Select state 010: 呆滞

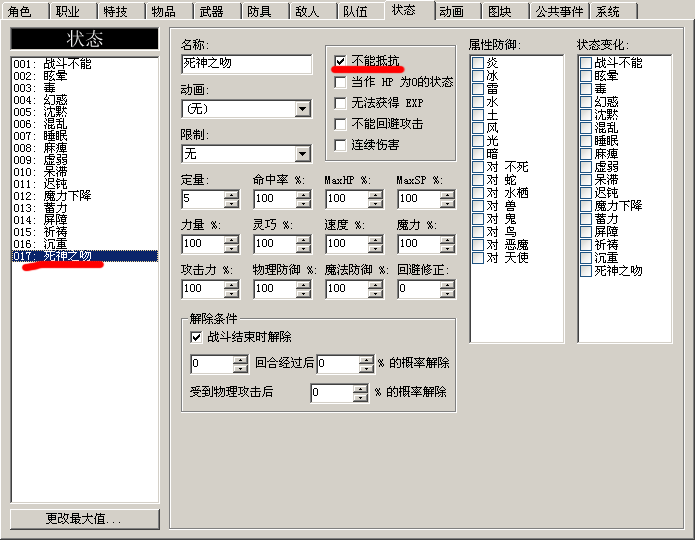pyautogui.click(x=85, y=172)
